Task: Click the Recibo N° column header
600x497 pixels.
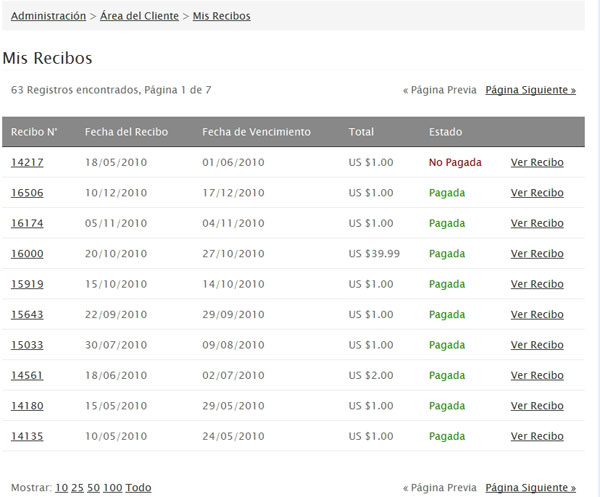Action: coord(34,132)
